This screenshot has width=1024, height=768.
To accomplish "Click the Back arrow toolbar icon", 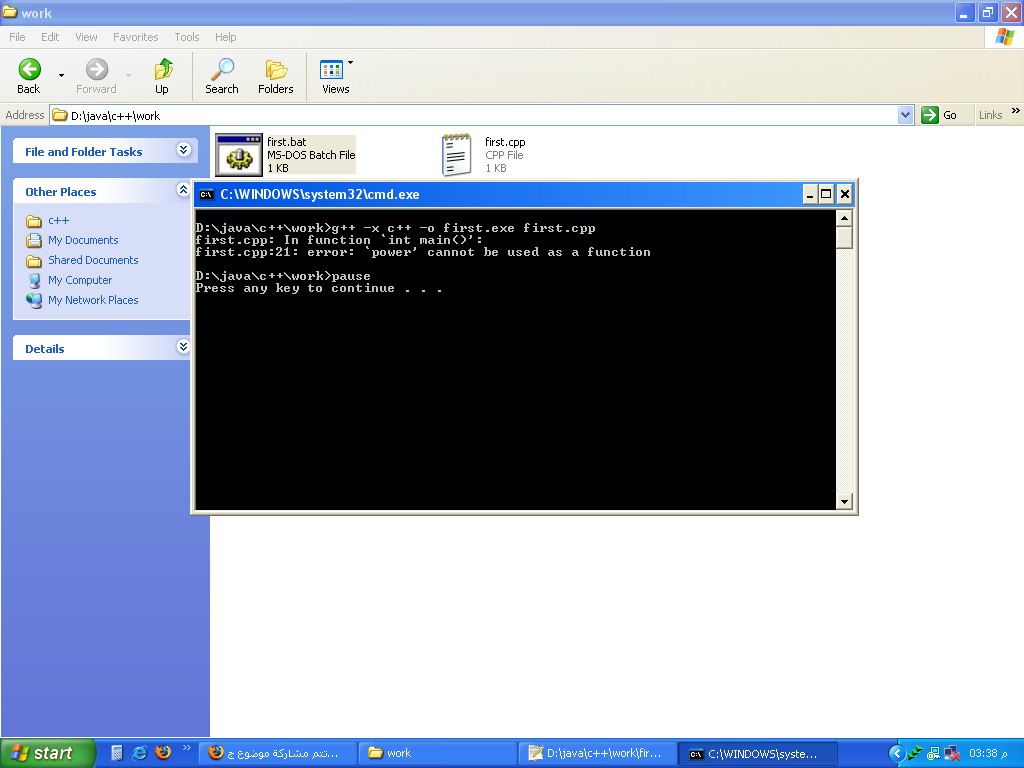I will 29,69.
